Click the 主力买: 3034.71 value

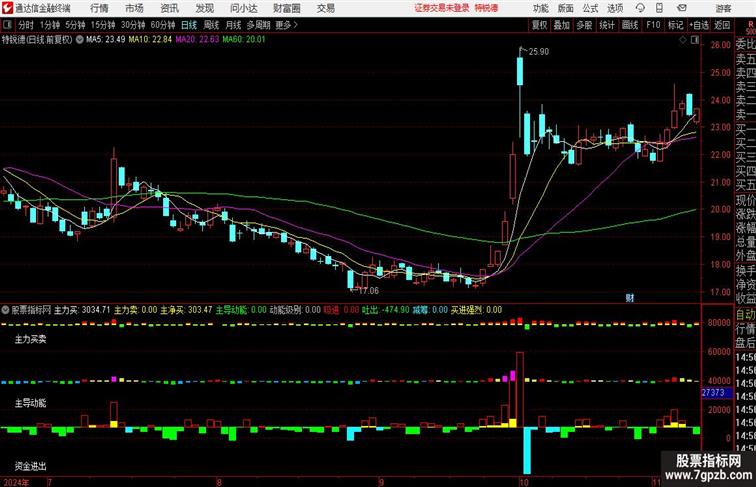82,310
